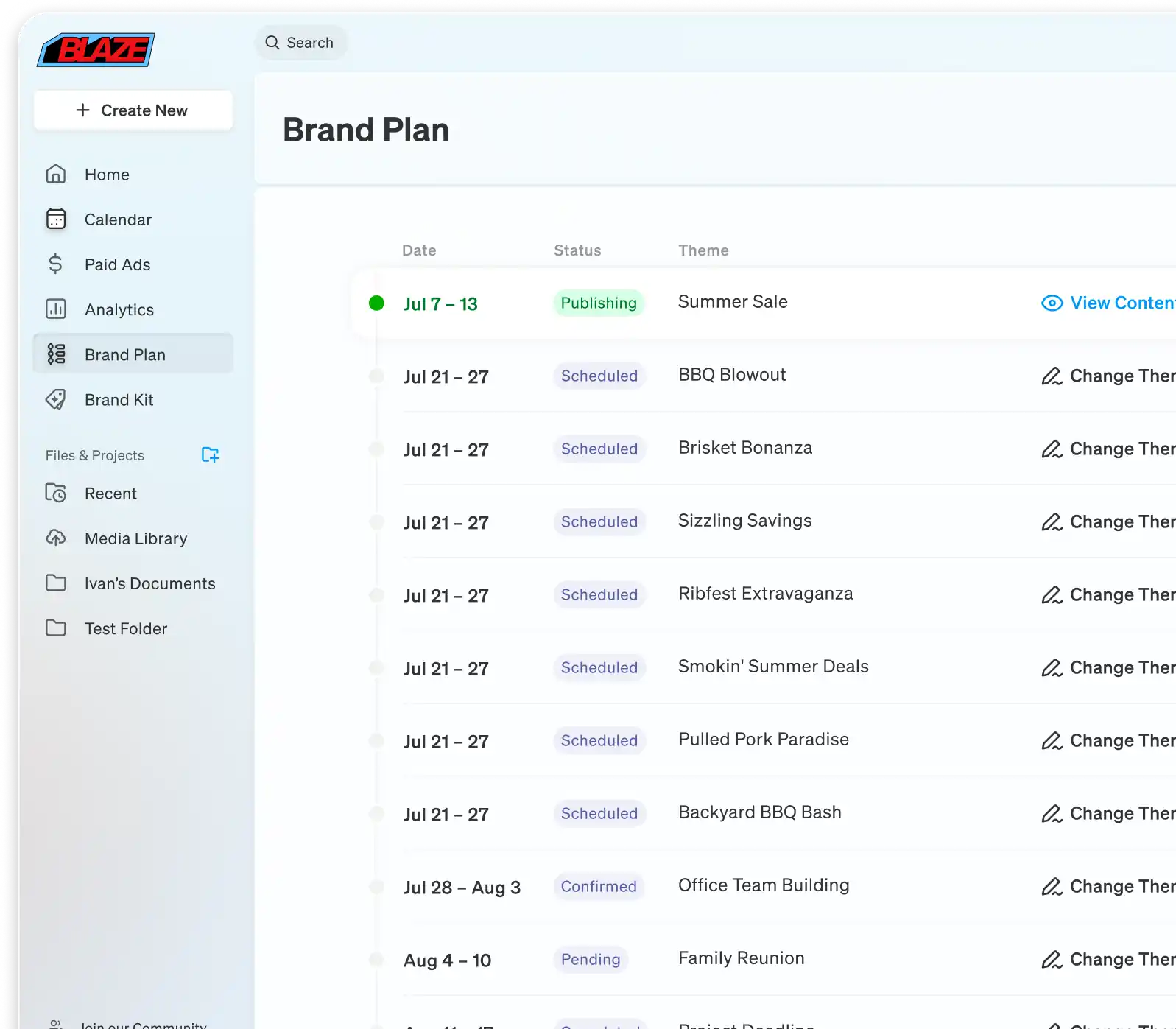Click the search magnifier icon
Screen dimensions: 1176x1029
pos(272,43)
